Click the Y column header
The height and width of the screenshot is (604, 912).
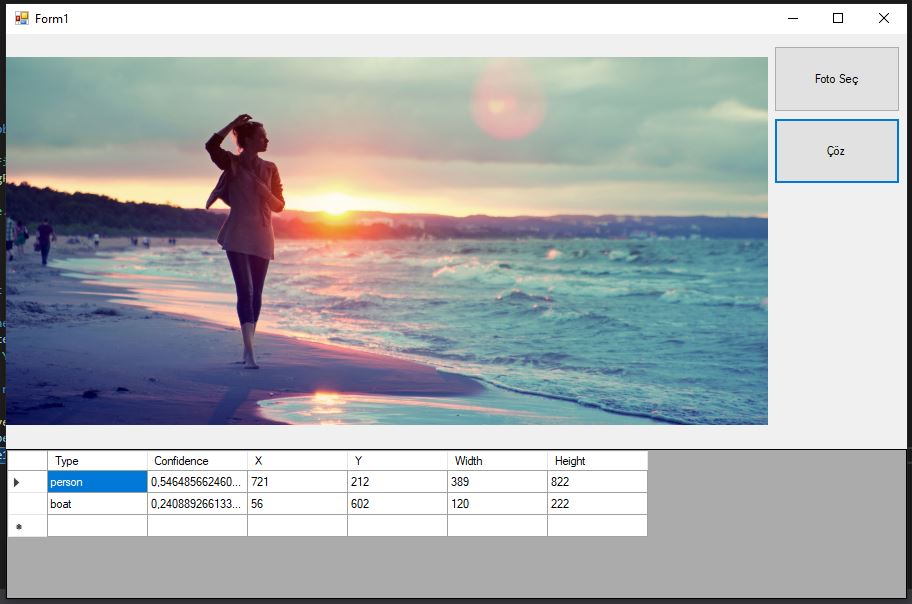pyautogui.click(x=397, y=461)
